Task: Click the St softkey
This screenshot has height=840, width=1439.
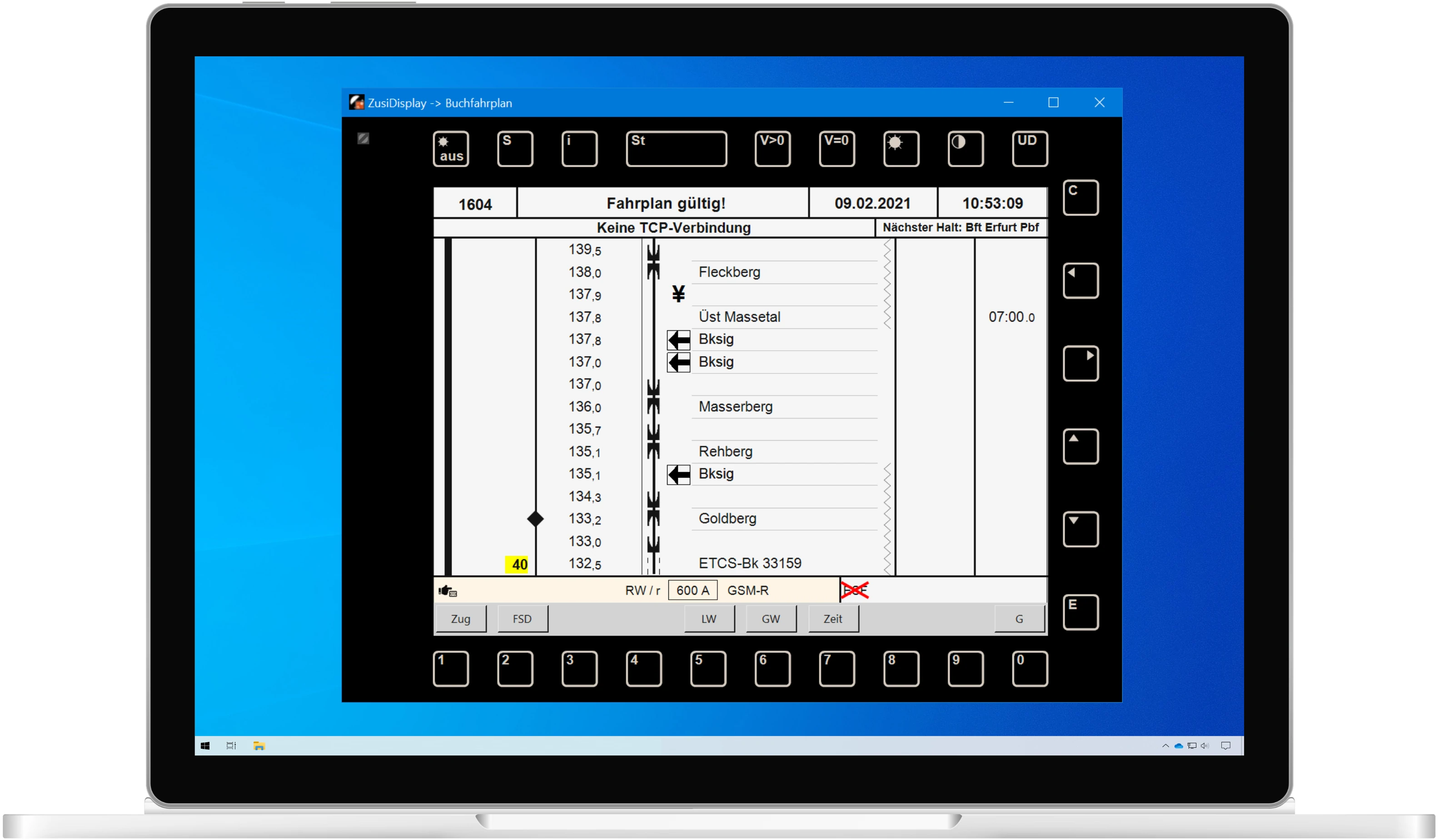Action: (x=676, y=149)
